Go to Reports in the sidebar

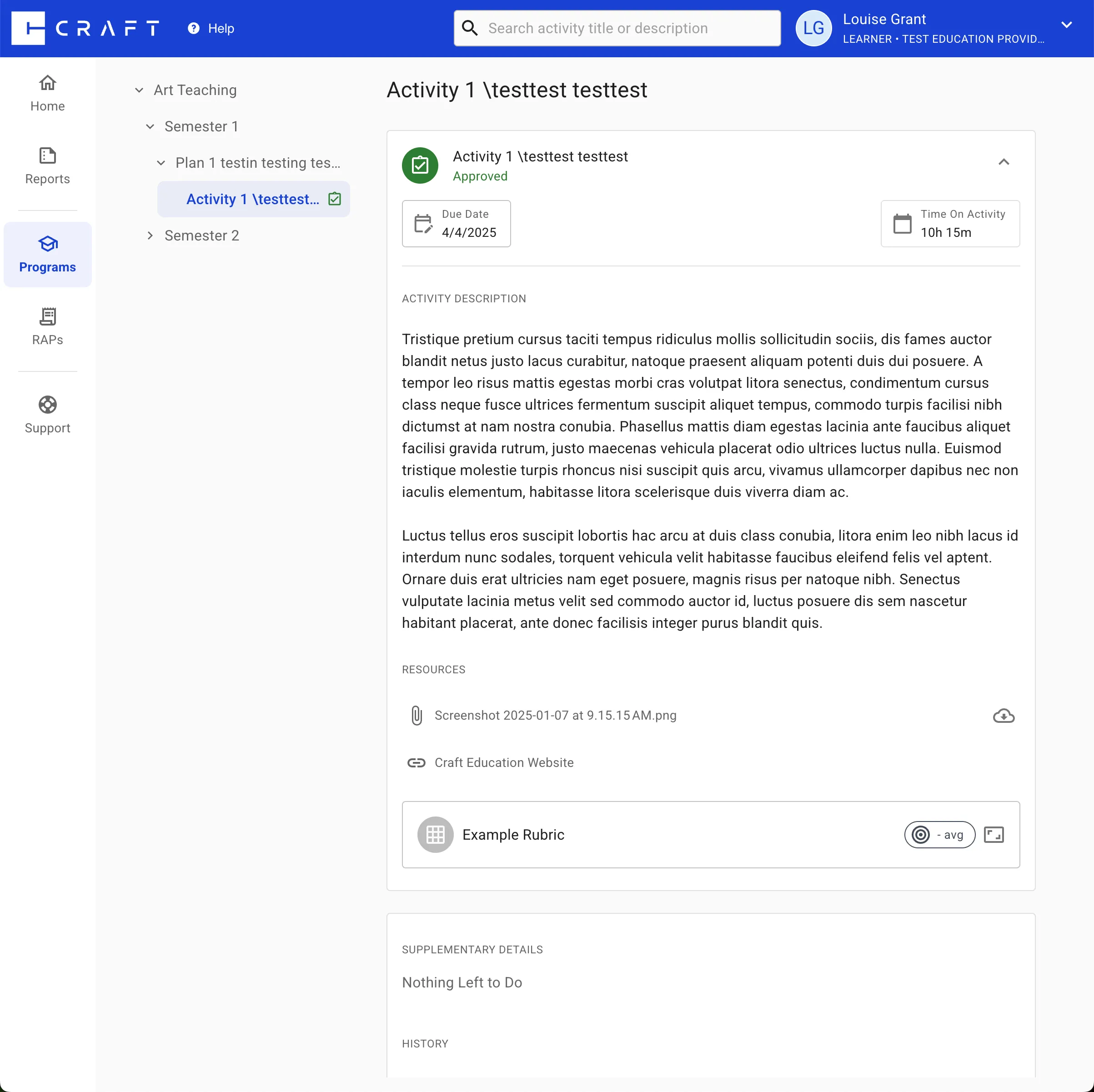[48, 166]
